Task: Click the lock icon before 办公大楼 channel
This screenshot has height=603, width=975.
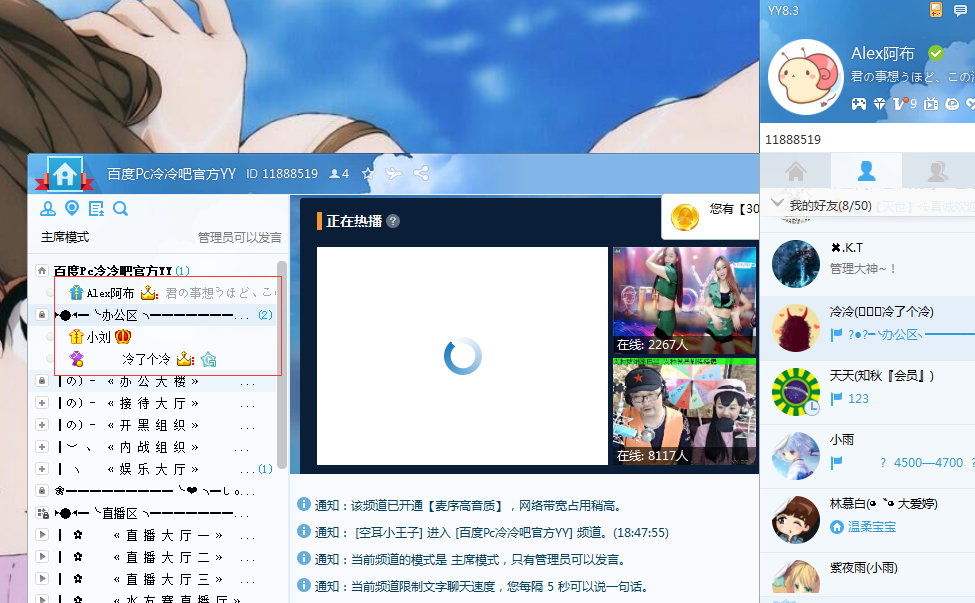Action: click(x=42, y=380)
